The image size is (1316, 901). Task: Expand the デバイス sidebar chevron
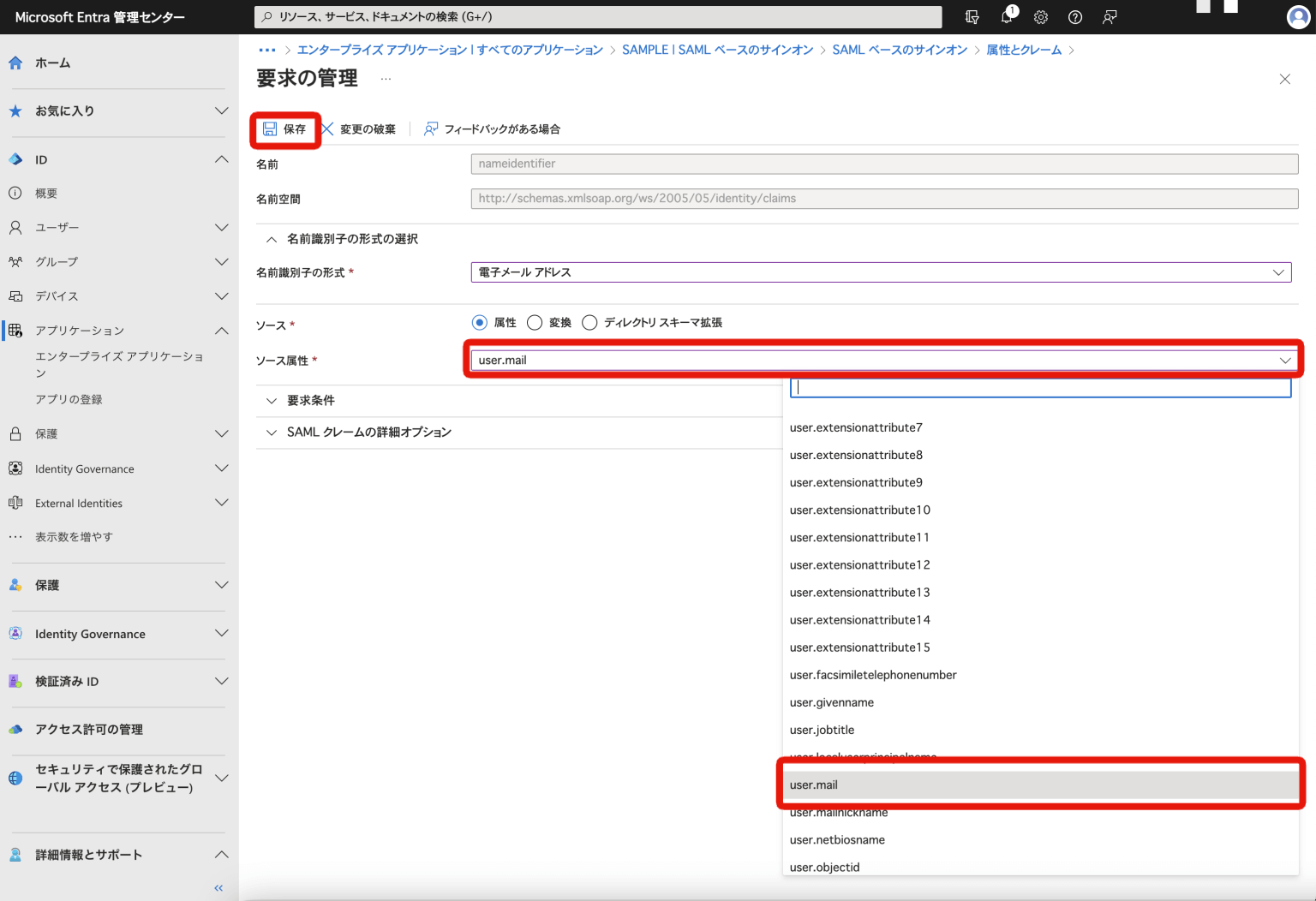point(222,295)
